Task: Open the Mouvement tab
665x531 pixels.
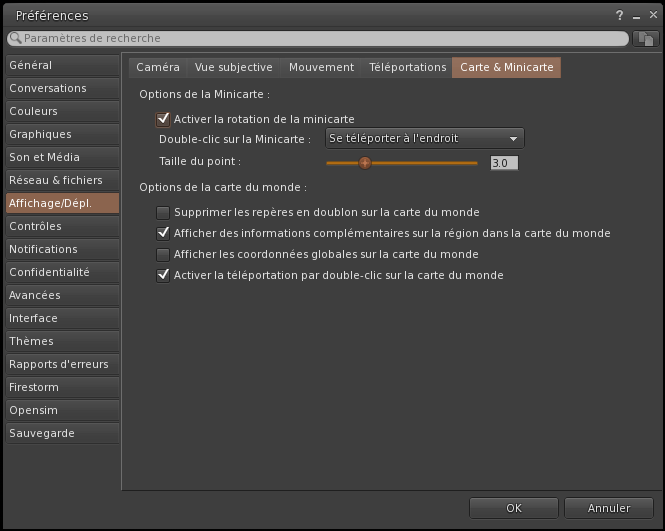Action: coord(321,67)
